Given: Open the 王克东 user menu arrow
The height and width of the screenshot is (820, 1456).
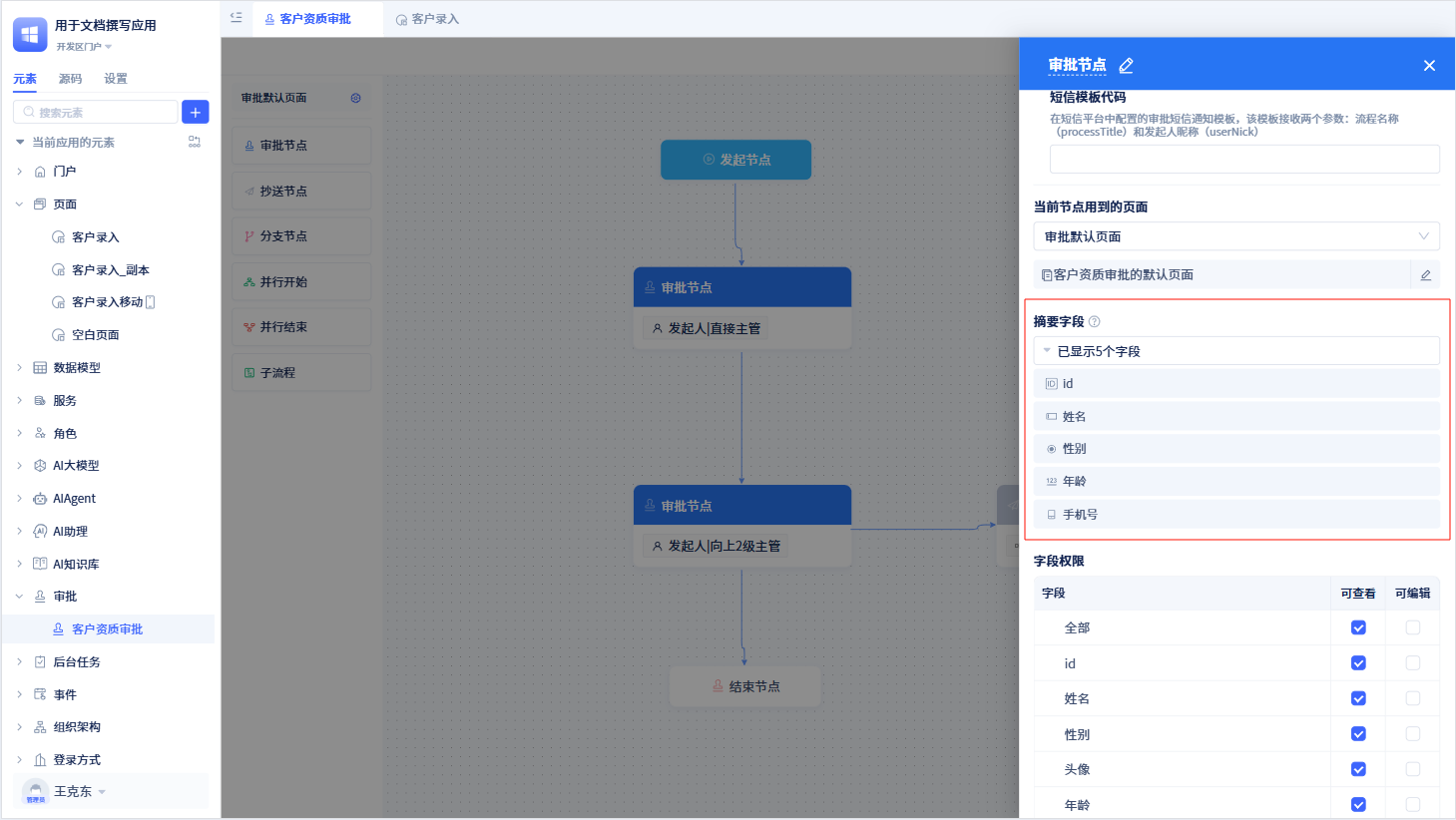Looking at the screenshot, I should (102, 792).
